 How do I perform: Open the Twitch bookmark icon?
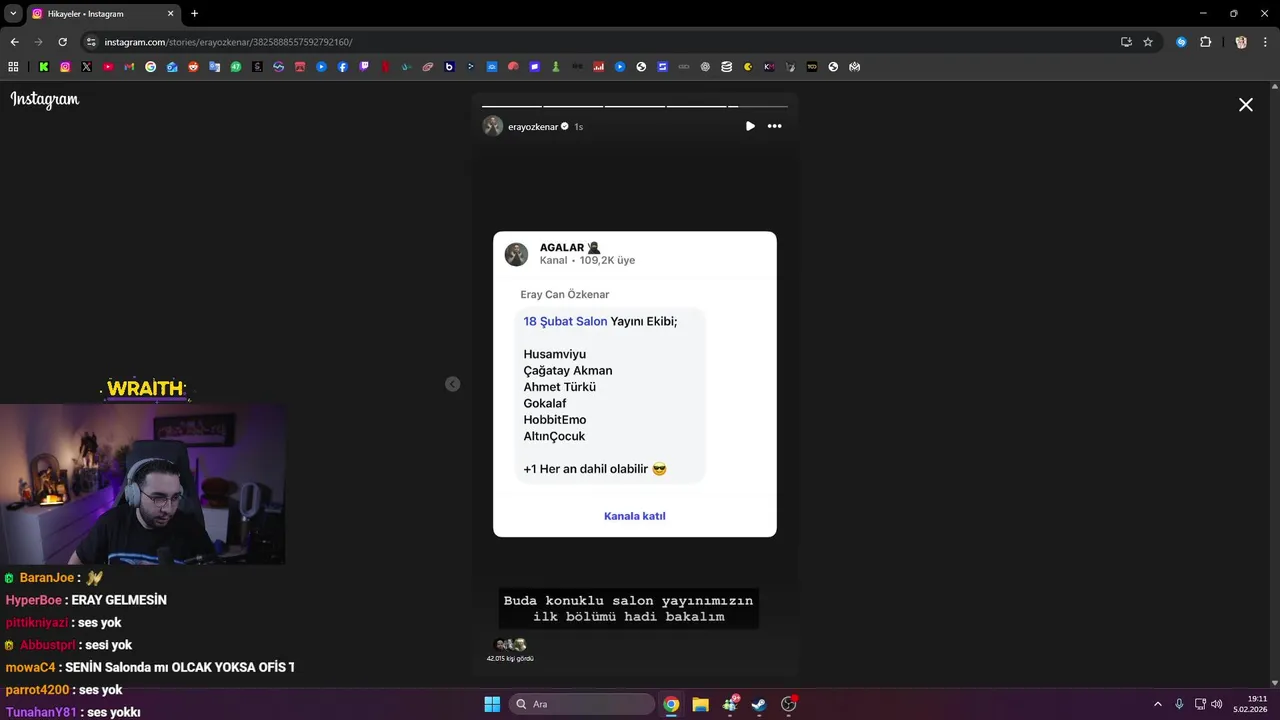click(364, 67)
